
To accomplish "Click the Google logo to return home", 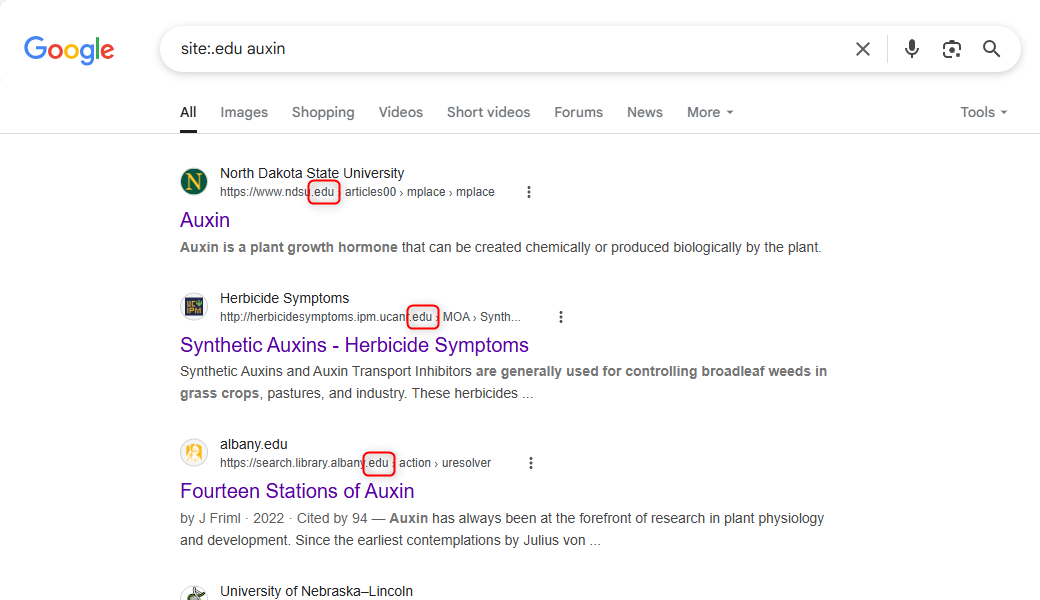I will 68,50.
